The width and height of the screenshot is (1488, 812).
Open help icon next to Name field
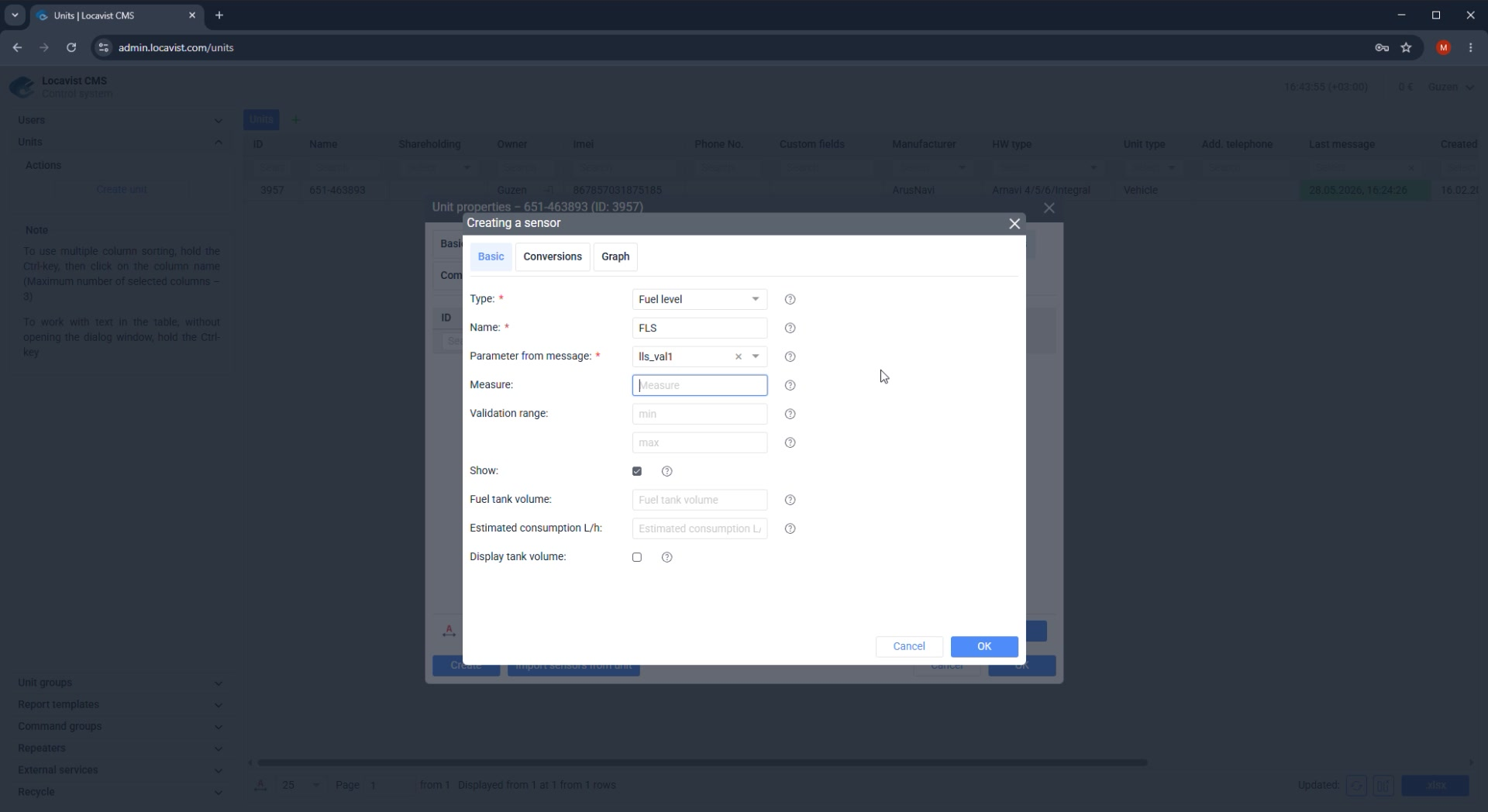[x=790, y=329]
